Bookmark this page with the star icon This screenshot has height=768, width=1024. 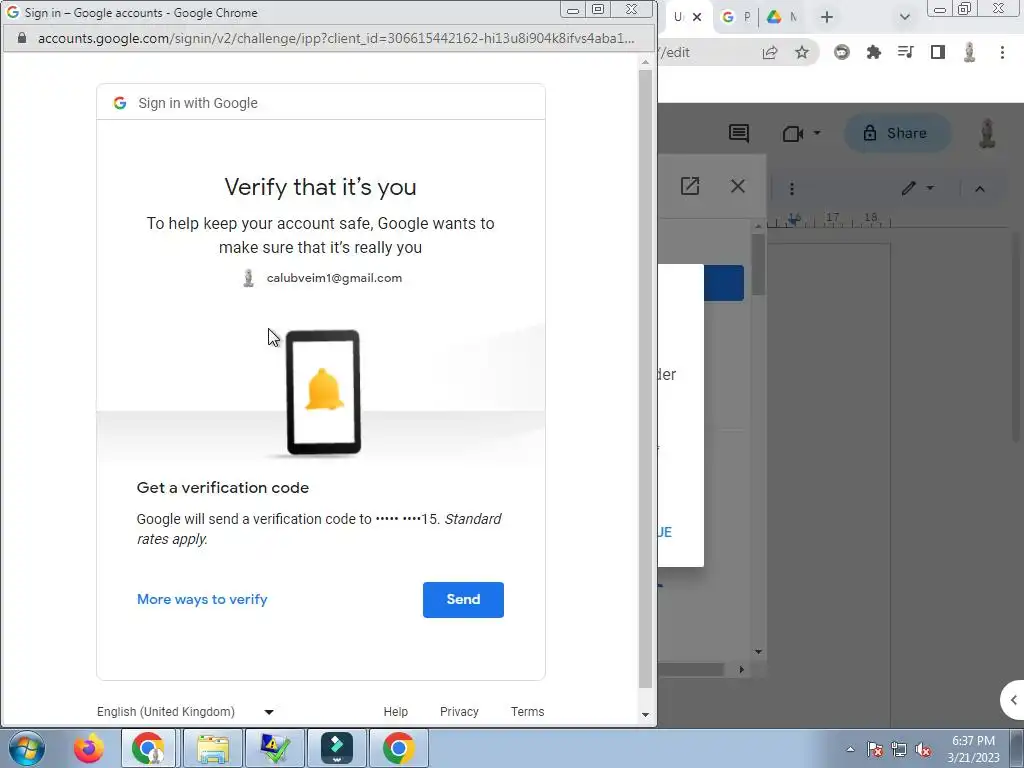tap(802, 52)
